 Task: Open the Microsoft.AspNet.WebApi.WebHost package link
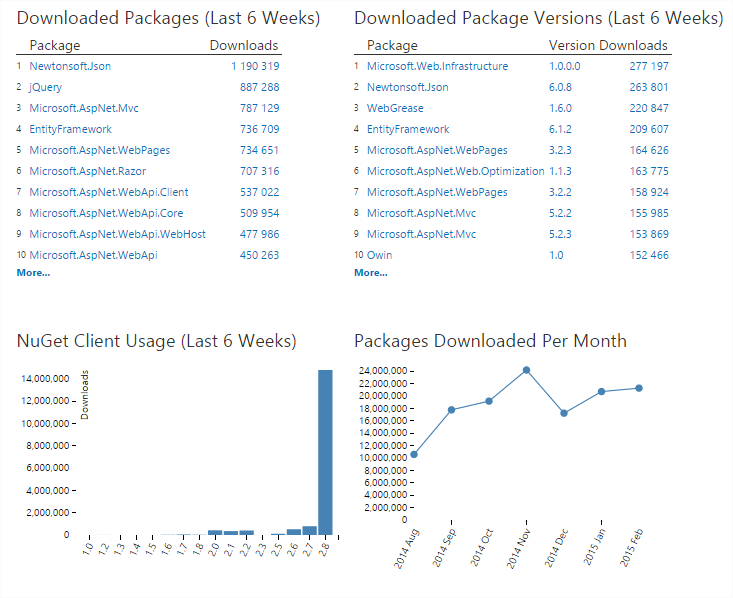click(117, 234)
